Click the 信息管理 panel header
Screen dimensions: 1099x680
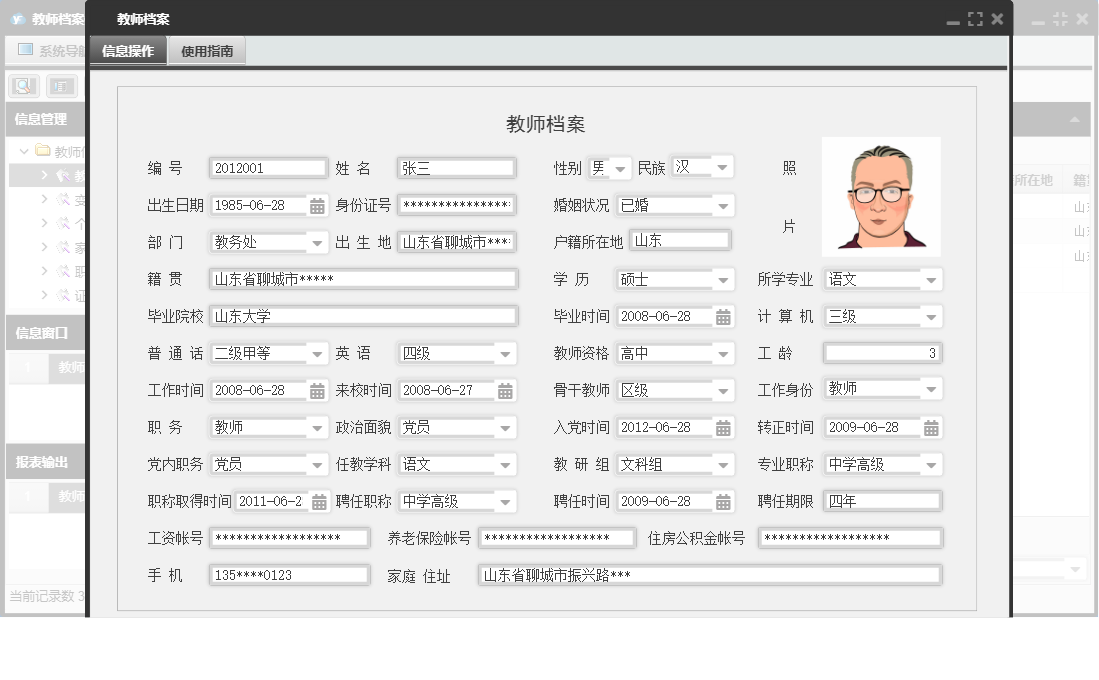40,120
